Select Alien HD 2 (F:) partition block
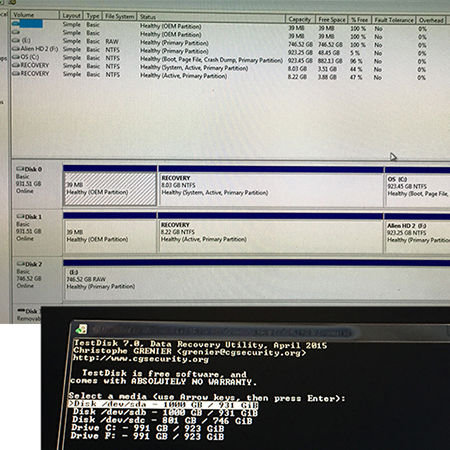This screenshot has width=450, height=450. (x=417, y=233)
